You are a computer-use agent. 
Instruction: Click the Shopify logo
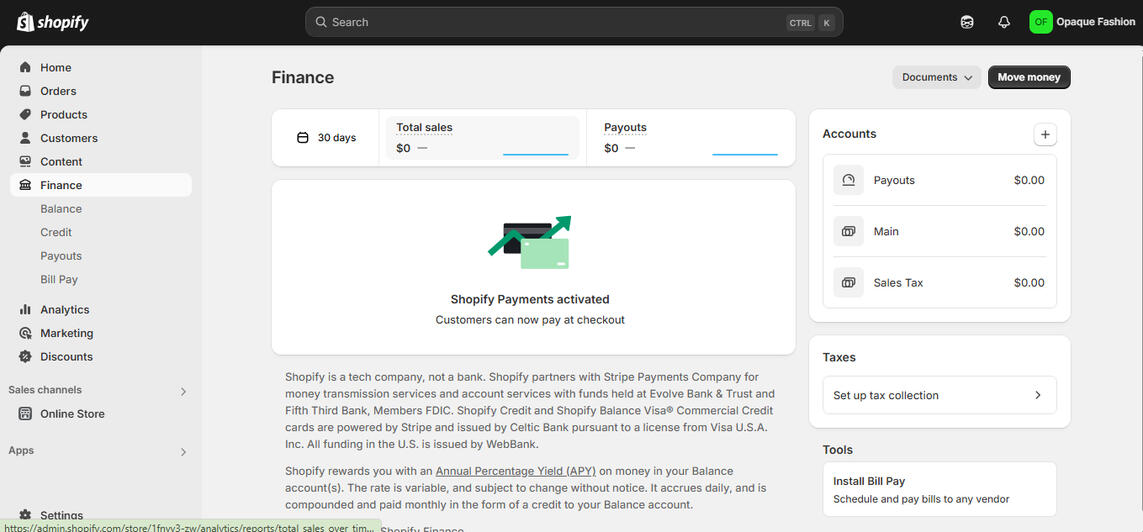52,23
